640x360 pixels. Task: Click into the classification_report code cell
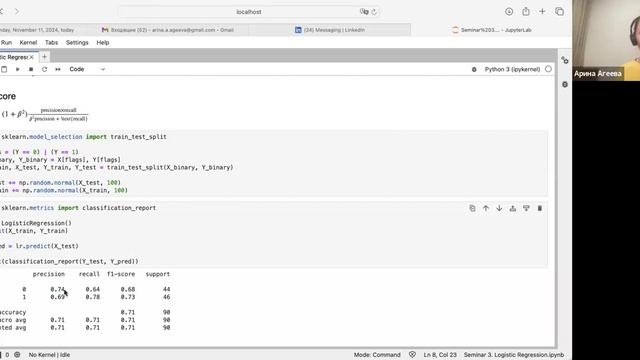[x=273, y=235]
